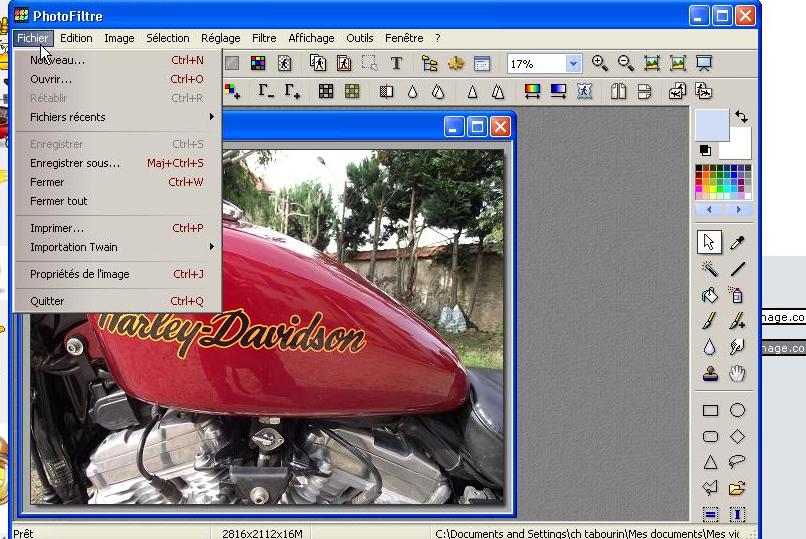This screenshot has width=806, height=539.
Task: Show the next palette colors arrow
Action: (x=738, y=210)
